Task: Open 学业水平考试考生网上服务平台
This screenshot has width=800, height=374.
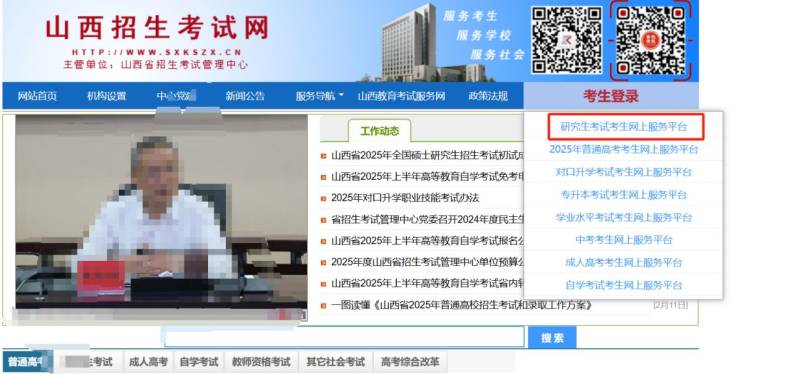Action: coord(623,217)
